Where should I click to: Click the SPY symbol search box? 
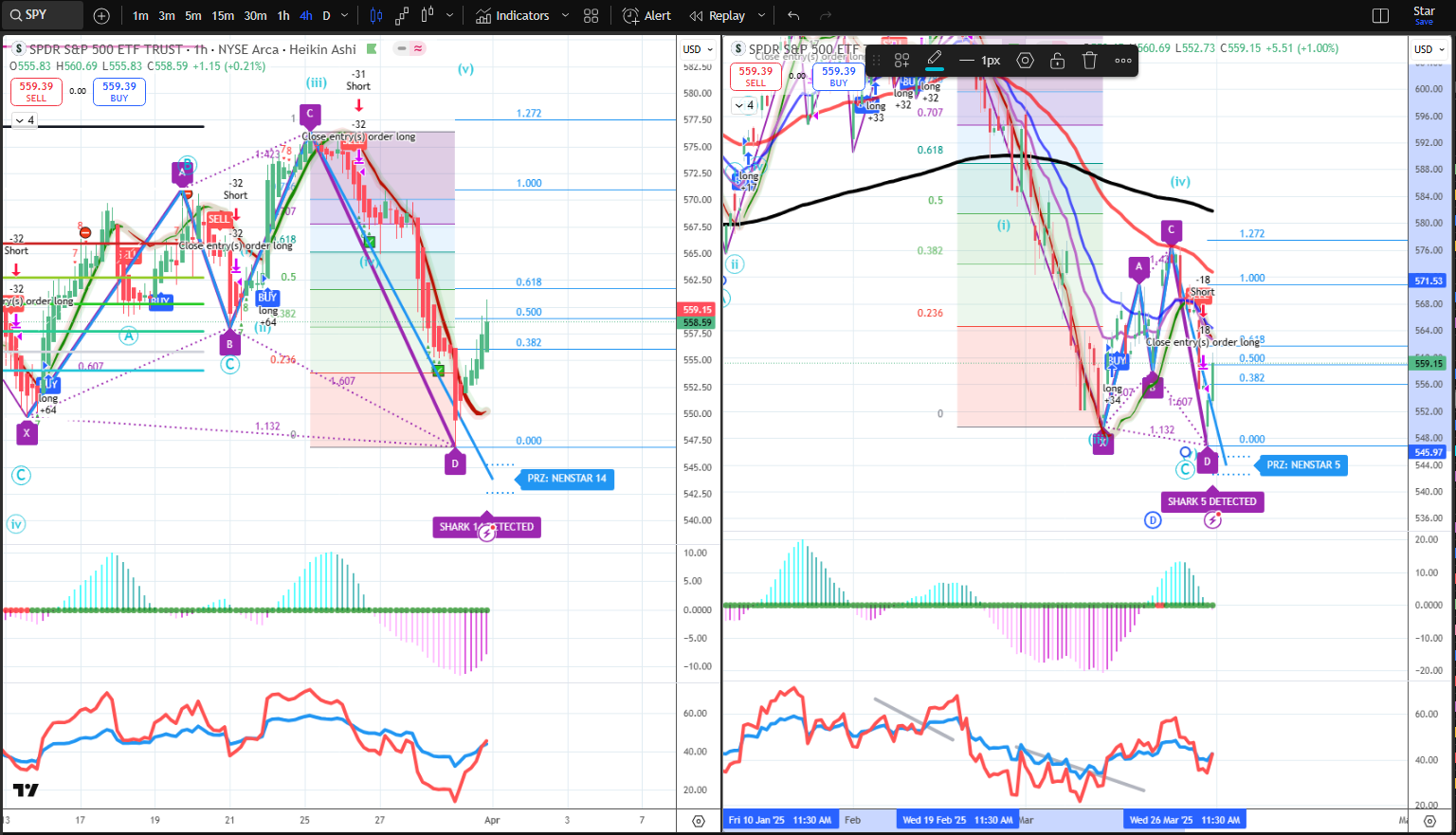coord(43,15)
